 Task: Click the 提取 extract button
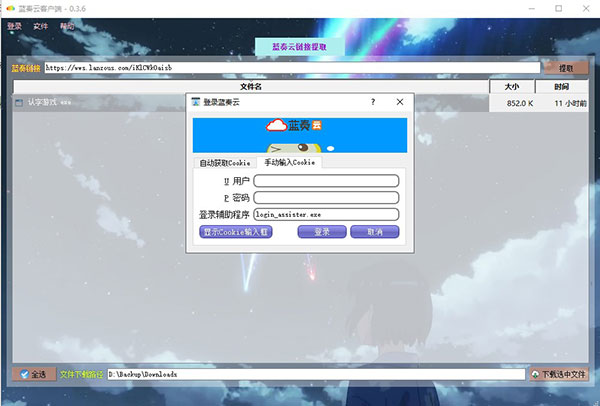(566, 68)
